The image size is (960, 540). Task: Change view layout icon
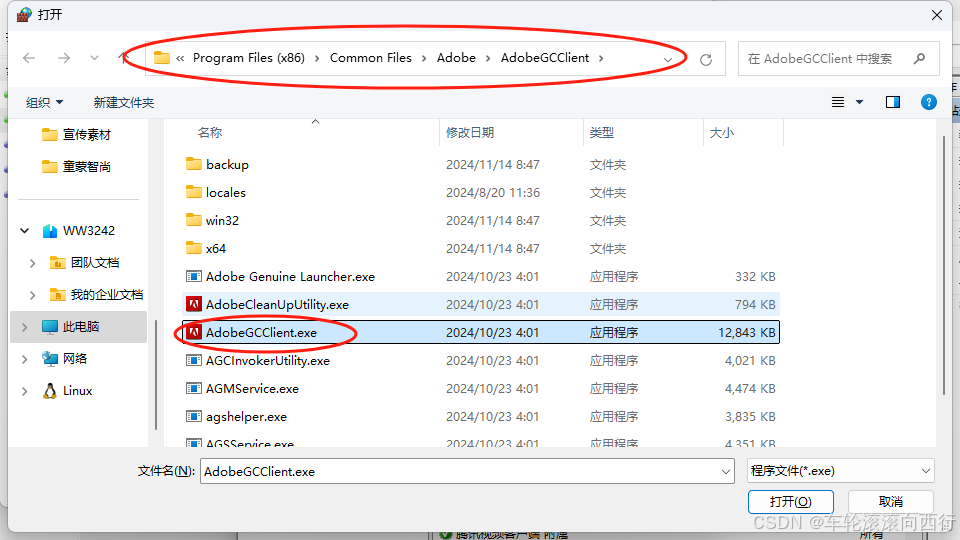click(x=838, y=102)
